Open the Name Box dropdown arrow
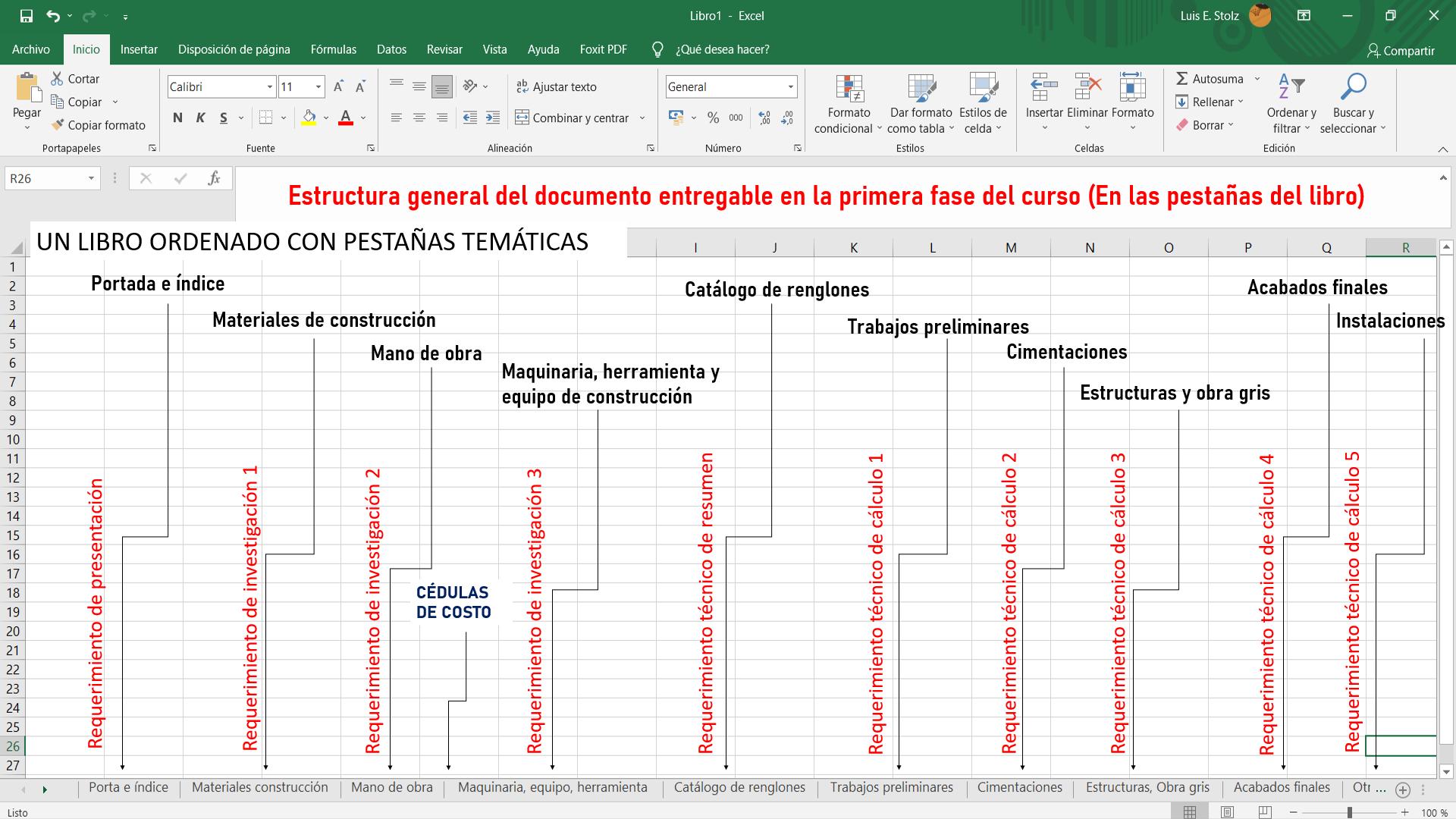Viewport: 1456px width, 819px height. 91,178
